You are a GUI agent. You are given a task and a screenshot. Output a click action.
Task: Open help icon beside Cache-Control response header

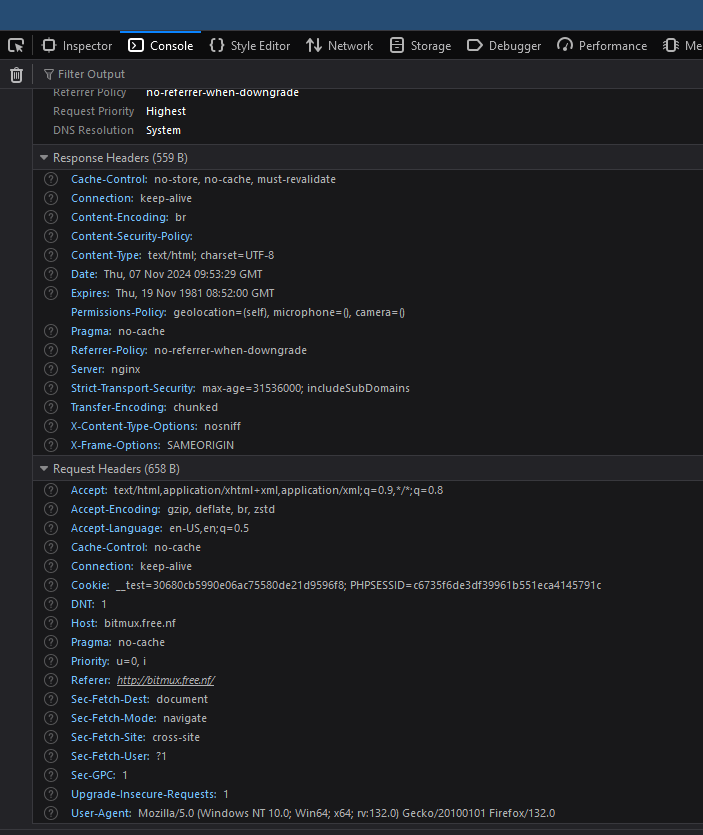[x=51, y=179]
